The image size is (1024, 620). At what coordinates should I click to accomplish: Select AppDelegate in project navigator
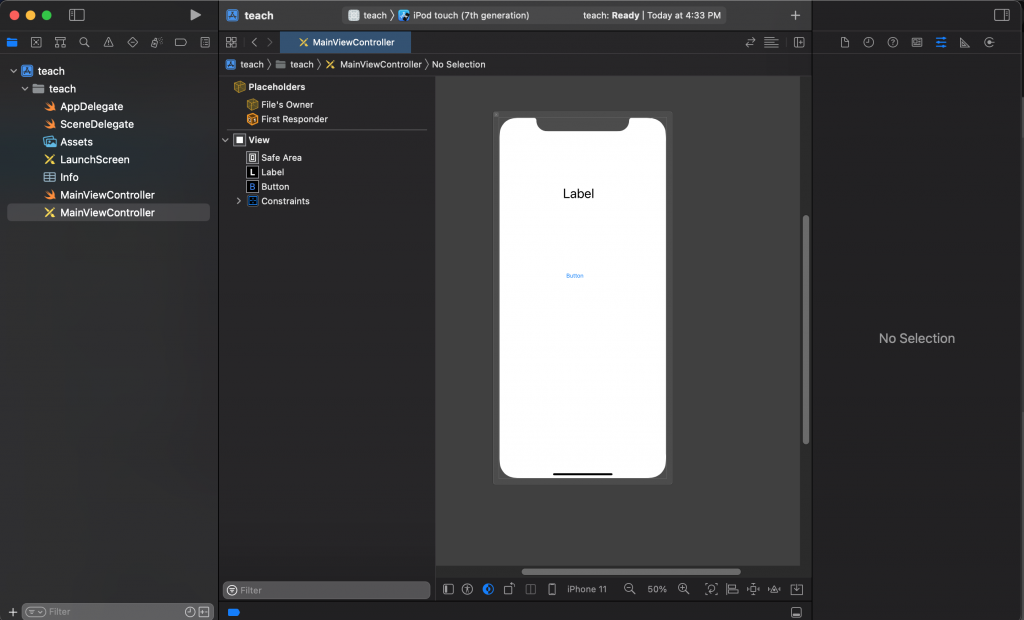tap(91, 107)
